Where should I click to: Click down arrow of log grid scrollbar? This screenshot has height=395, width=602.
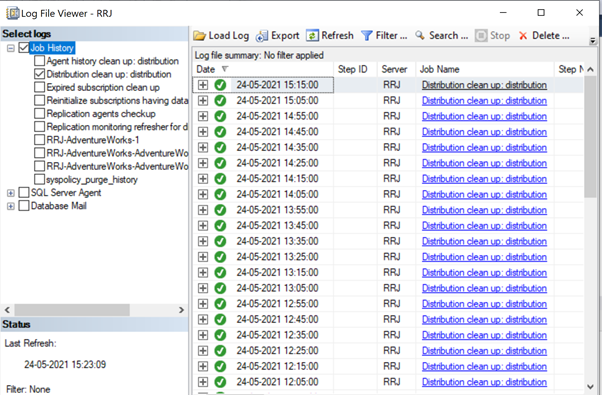tap(590, 387)
